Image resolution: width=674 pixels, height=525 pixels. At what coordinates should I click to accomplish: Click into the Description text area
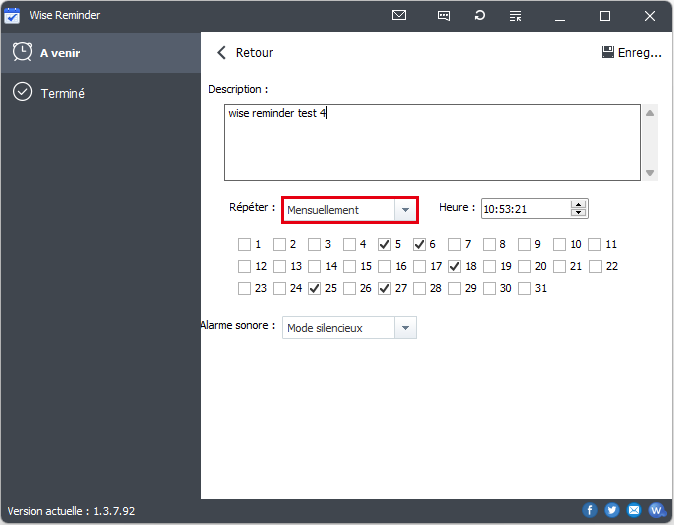coord(432,142)
